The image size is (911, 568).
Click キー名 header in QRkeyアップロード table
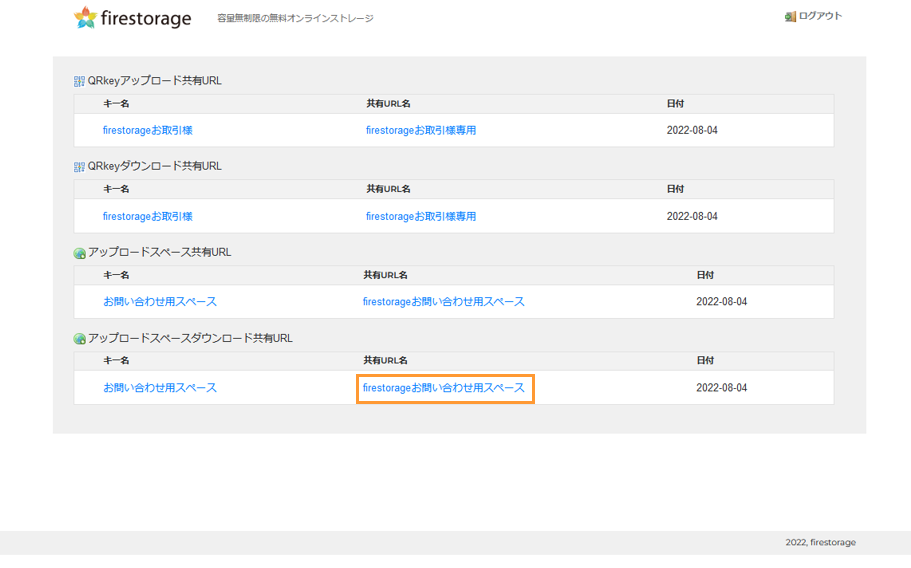pos(116,103)
